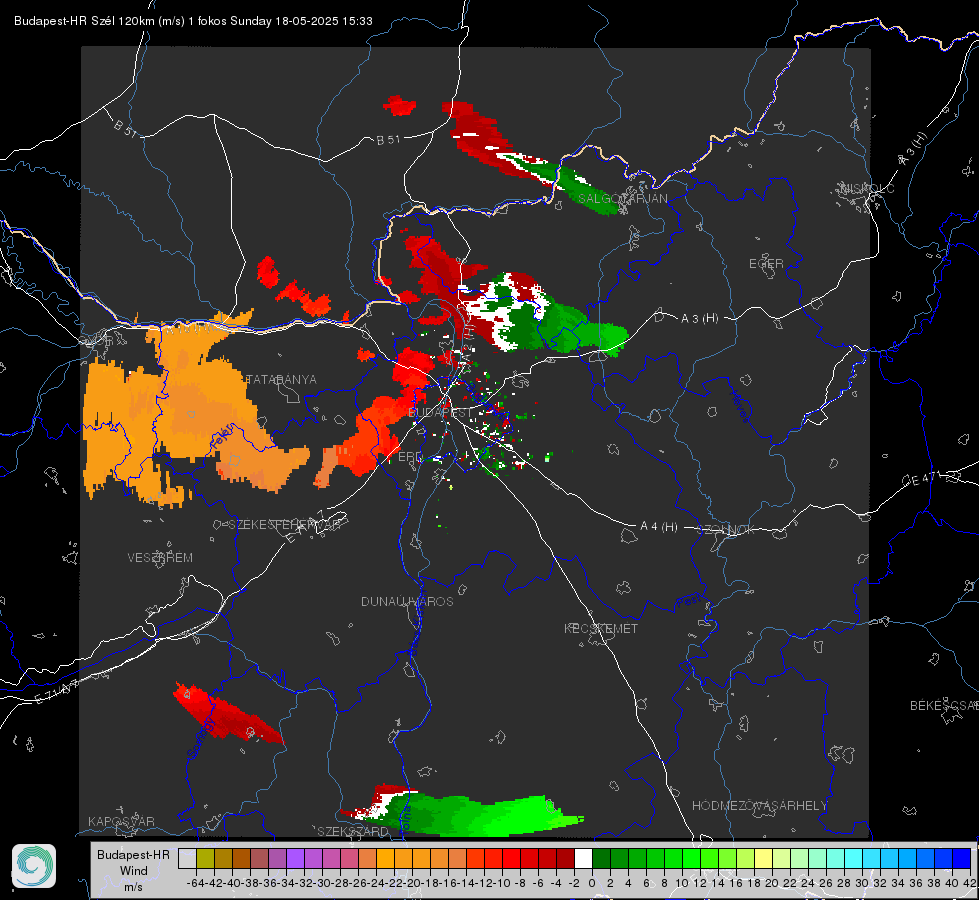Screen dimensions: 979x900
Task: Click the ERD town label
Action: point(410,457)
